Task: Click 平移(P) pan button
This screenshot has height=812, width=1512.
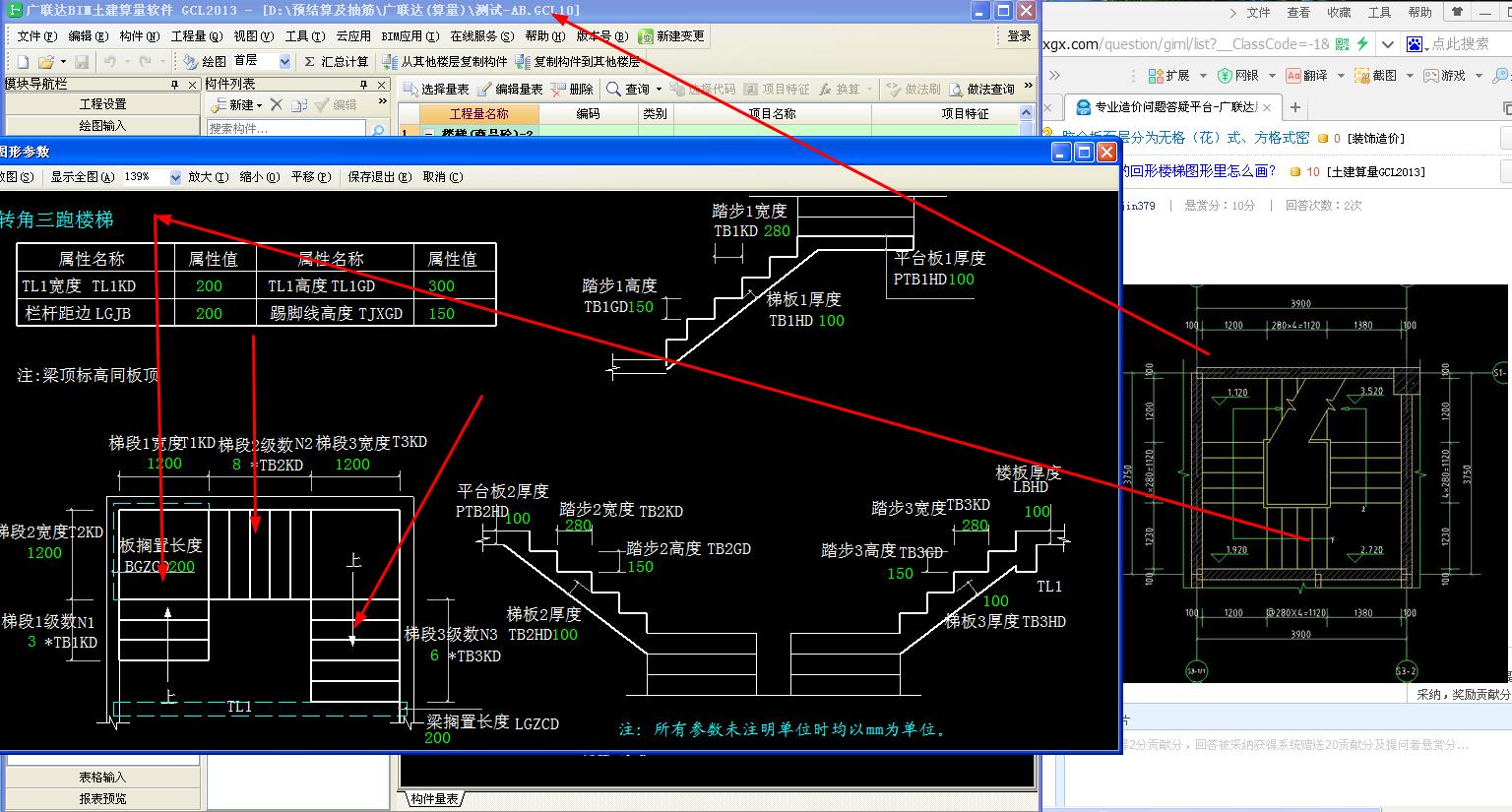Action: coord(310,177)
